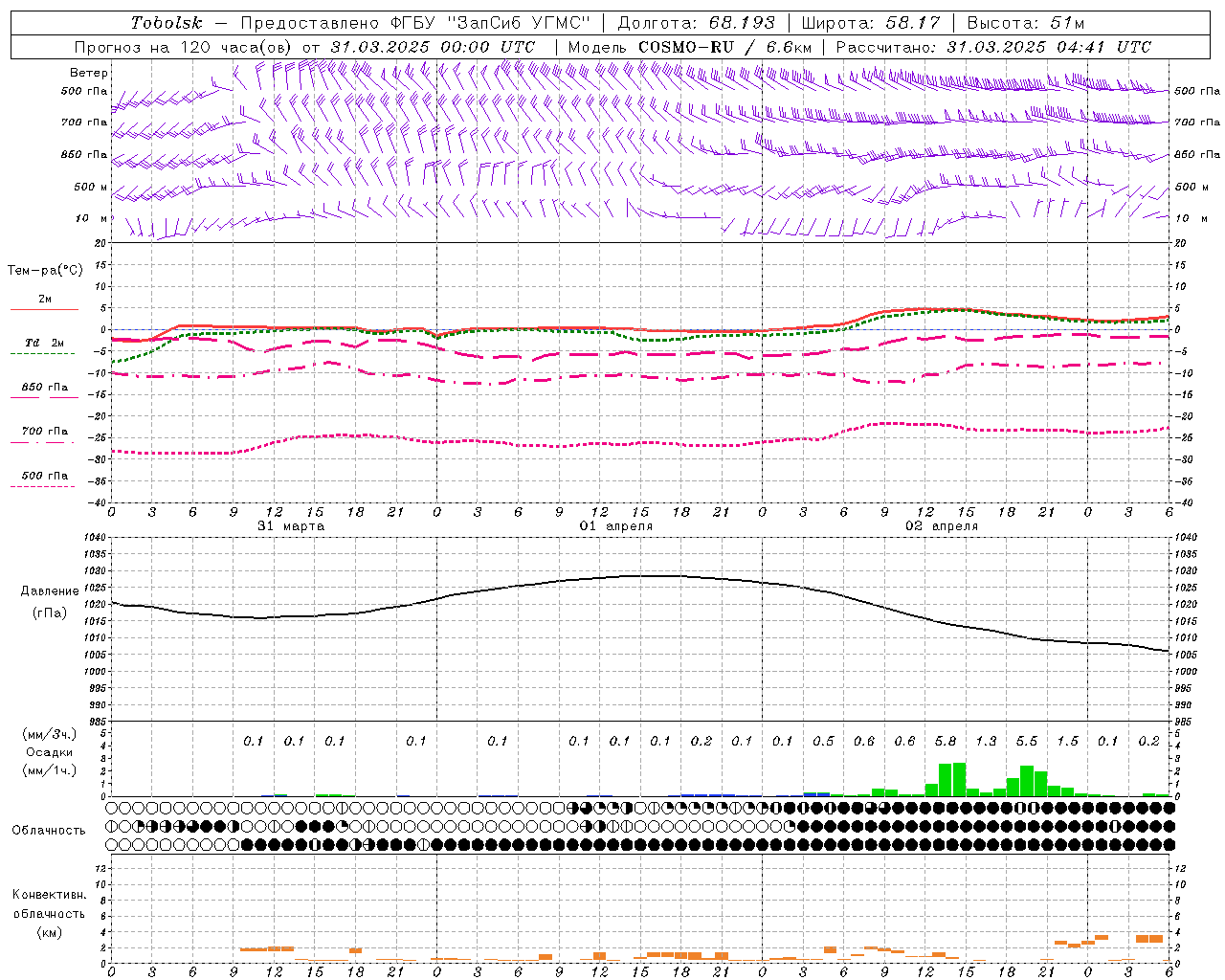Click the 1.5 precipitation value
The image size is (1225, 980).
pyautogui.click(x=1067, y=742)
